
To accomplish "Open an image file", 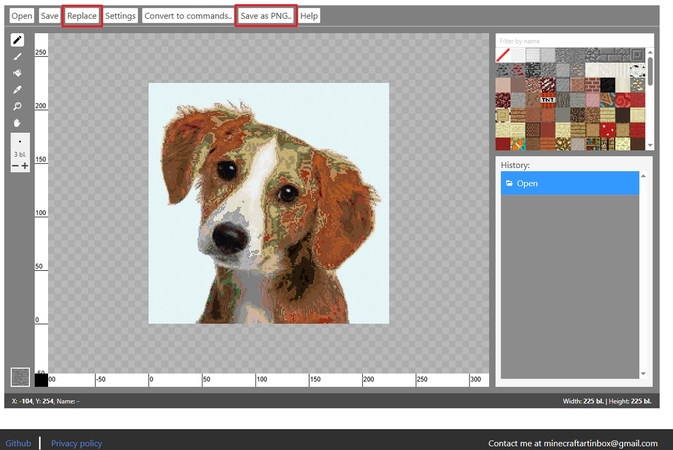I will [21, 16].
